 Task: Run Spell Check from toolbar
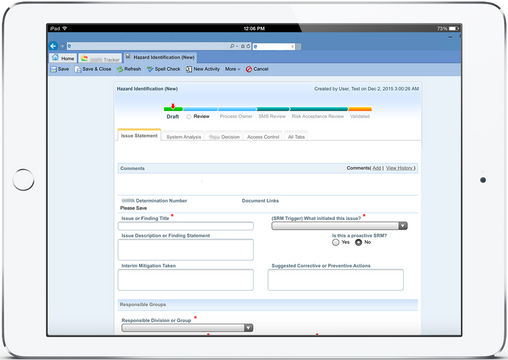pyautogui.click(x=164, y=69)
